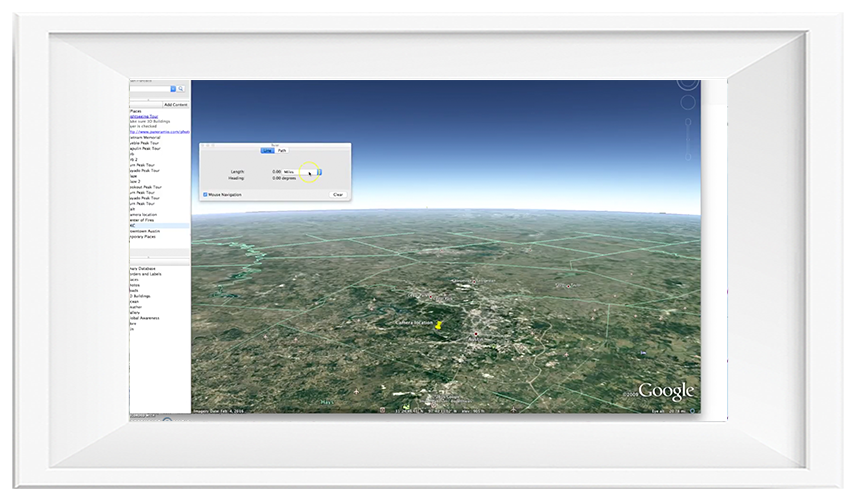The image size is (857, 501).
Task: Open the Sightseeing Tour link
Action: tap(144, 116)
